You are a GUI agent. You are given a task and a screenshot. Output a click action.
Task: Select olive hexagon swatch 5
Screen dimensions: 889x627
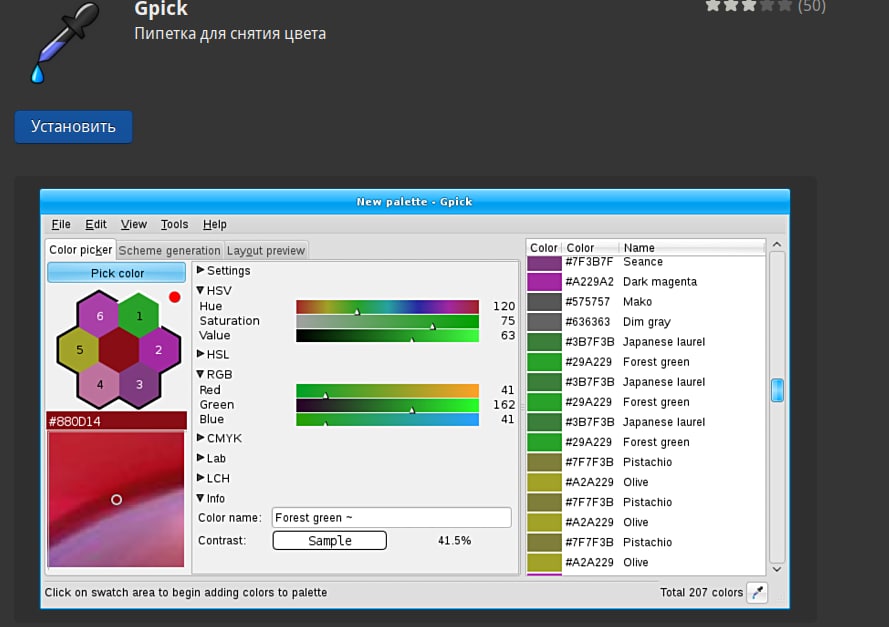point(79,350)
